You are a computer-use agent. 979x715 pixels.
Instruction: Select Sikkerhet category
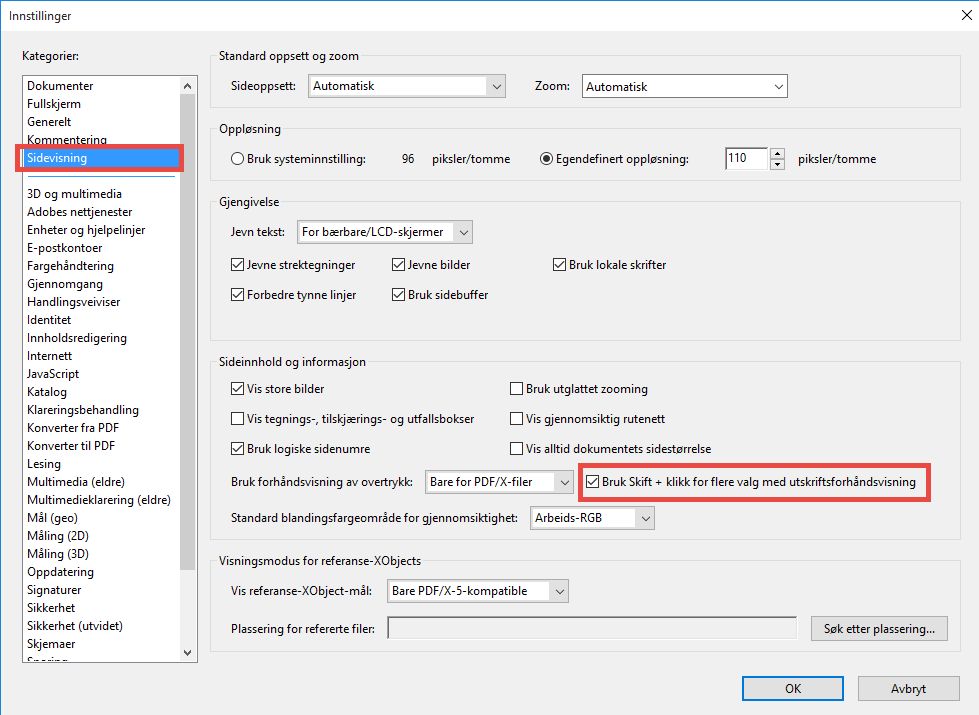pyautogui.click(x=51, y=608)
